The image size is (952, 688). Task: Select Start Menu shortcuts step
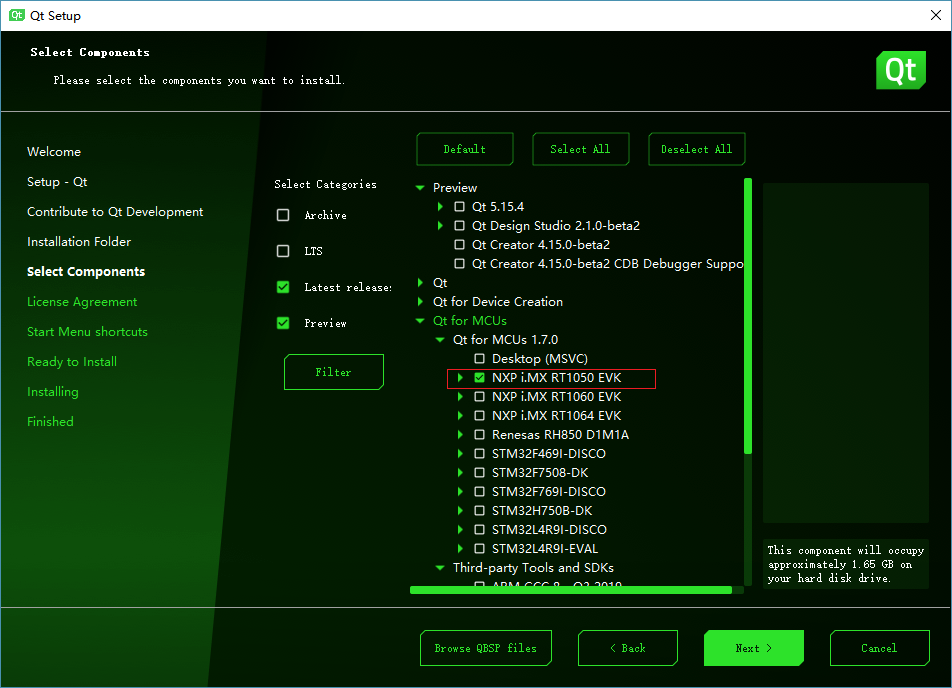point(87,332)
